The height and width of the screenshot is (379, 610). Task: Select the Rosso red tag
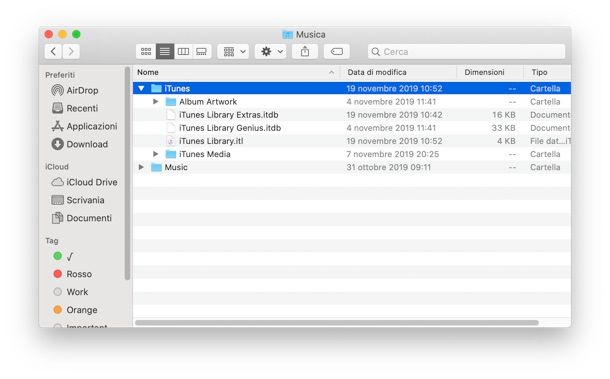pyautogui.click(x=72, y=274)
